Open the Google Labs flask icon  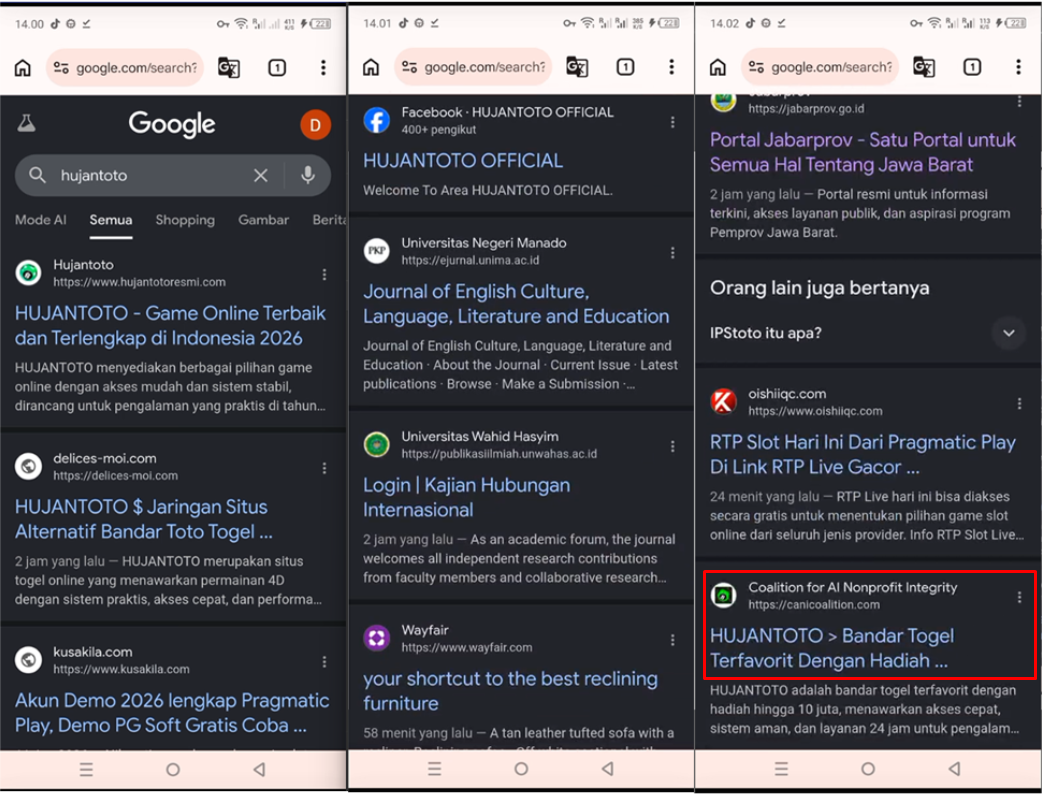(x=26, y=123)
